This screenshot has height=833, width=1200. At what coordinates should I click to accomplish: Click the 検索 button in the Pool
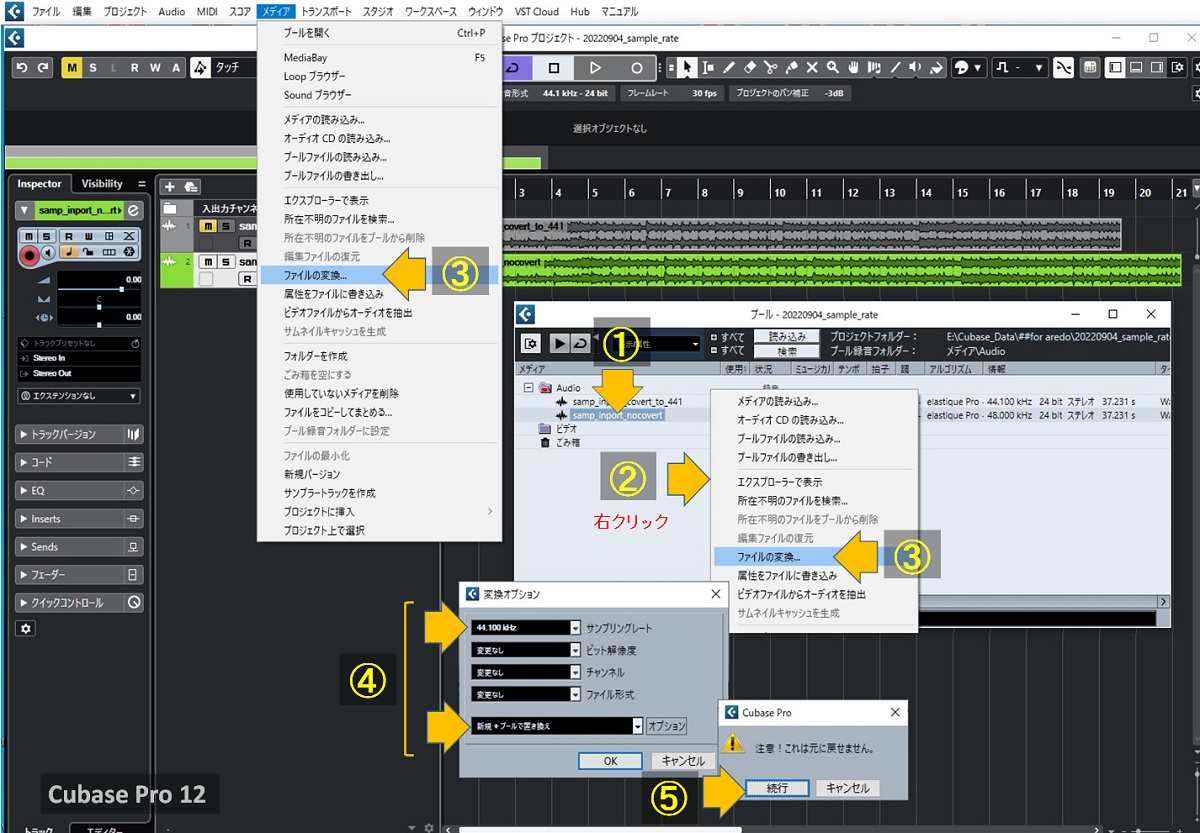click(x=785, y=351)
